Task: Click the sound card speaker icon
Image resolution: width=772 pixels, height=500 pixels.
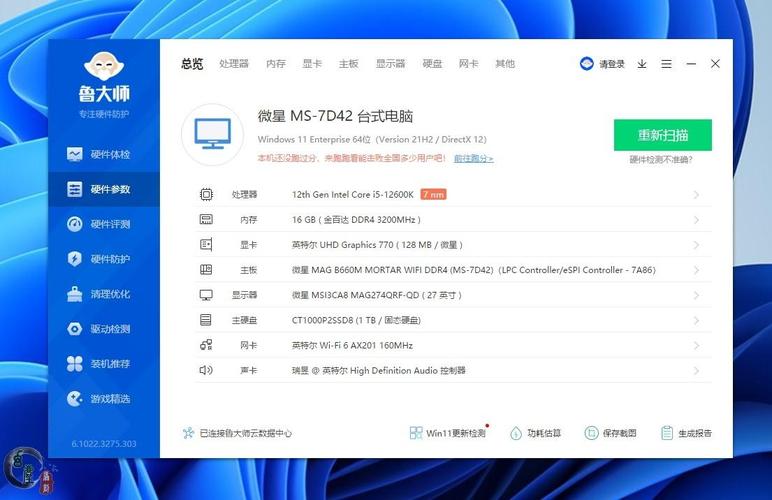Action: (x=206, y=370)
